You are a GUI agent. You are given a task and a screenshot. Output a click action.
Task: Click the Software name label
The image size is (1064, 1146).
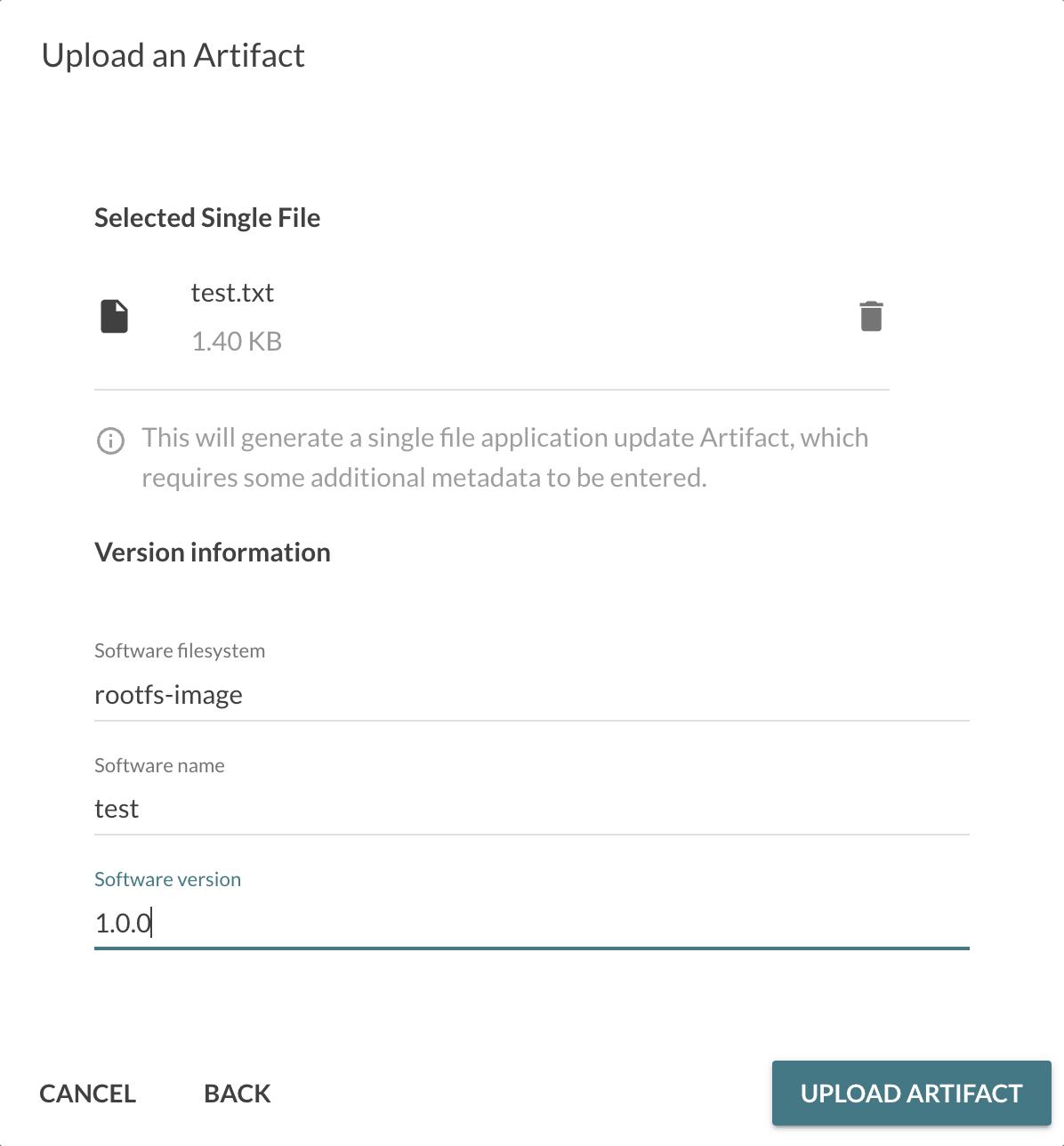point(159,765)
